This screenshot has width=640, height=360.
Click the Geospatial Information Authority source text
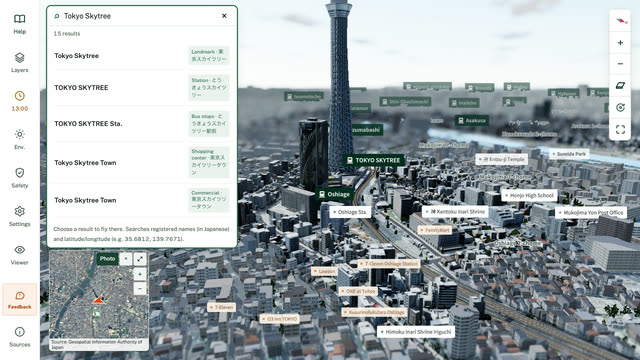click(x=97, y=344)
